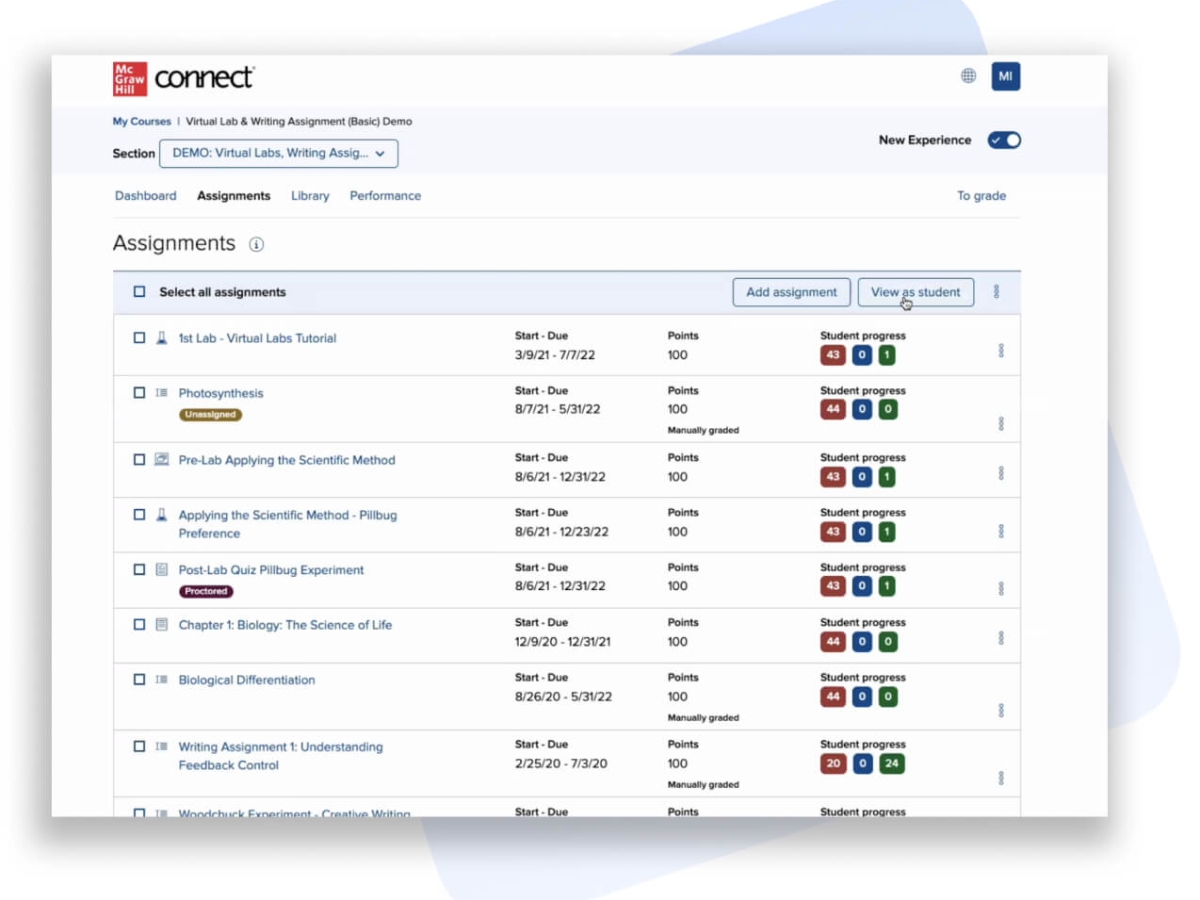Open kebab menu for Biological Differentiation row
This screenshot has height=900, width=1200.
(x=1001, y=710)
